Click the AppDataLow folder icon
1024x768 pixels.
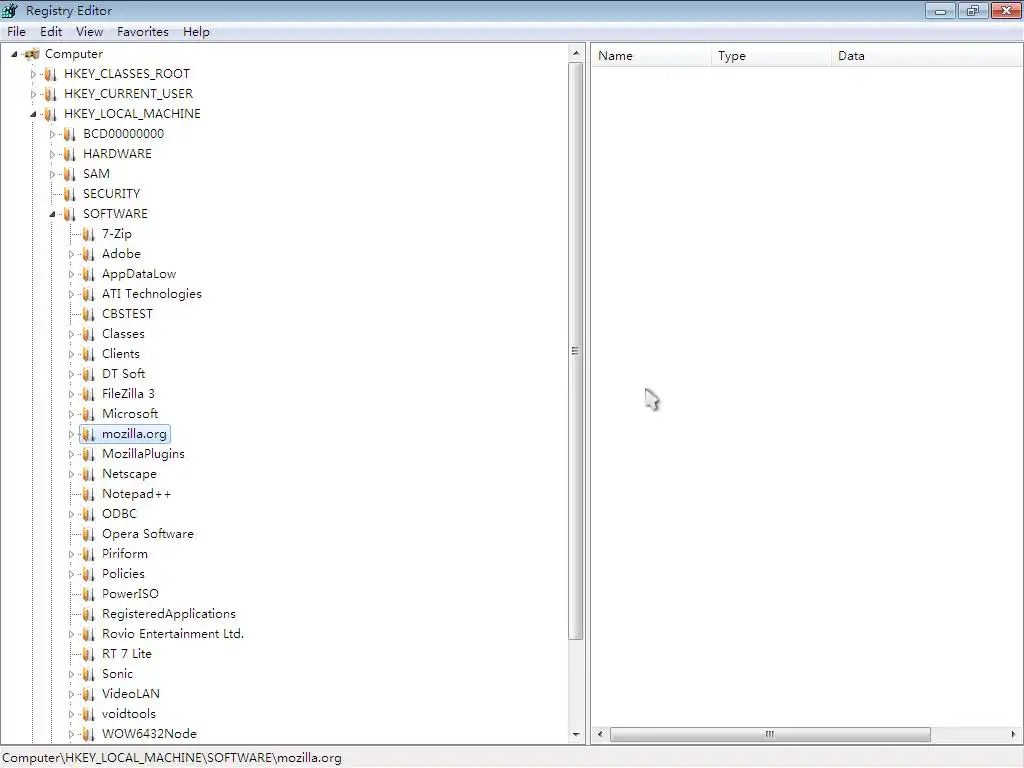pyautogui.click(x=89, y=274)
